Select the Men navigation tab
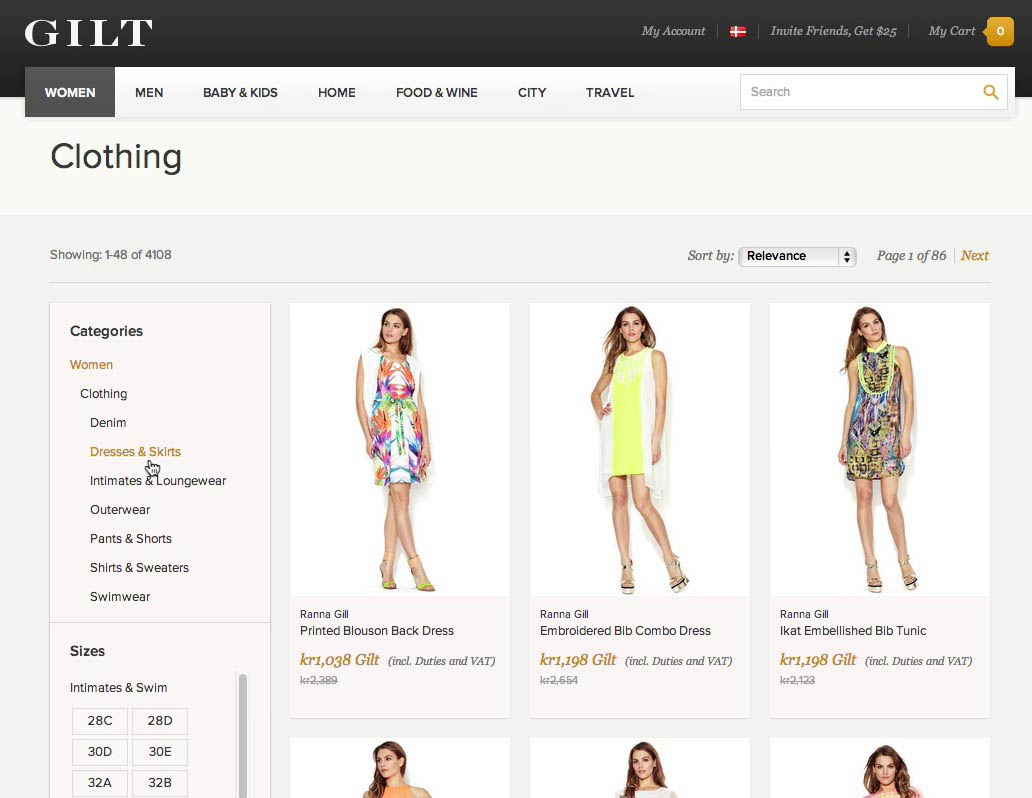 tap(149, 92)
